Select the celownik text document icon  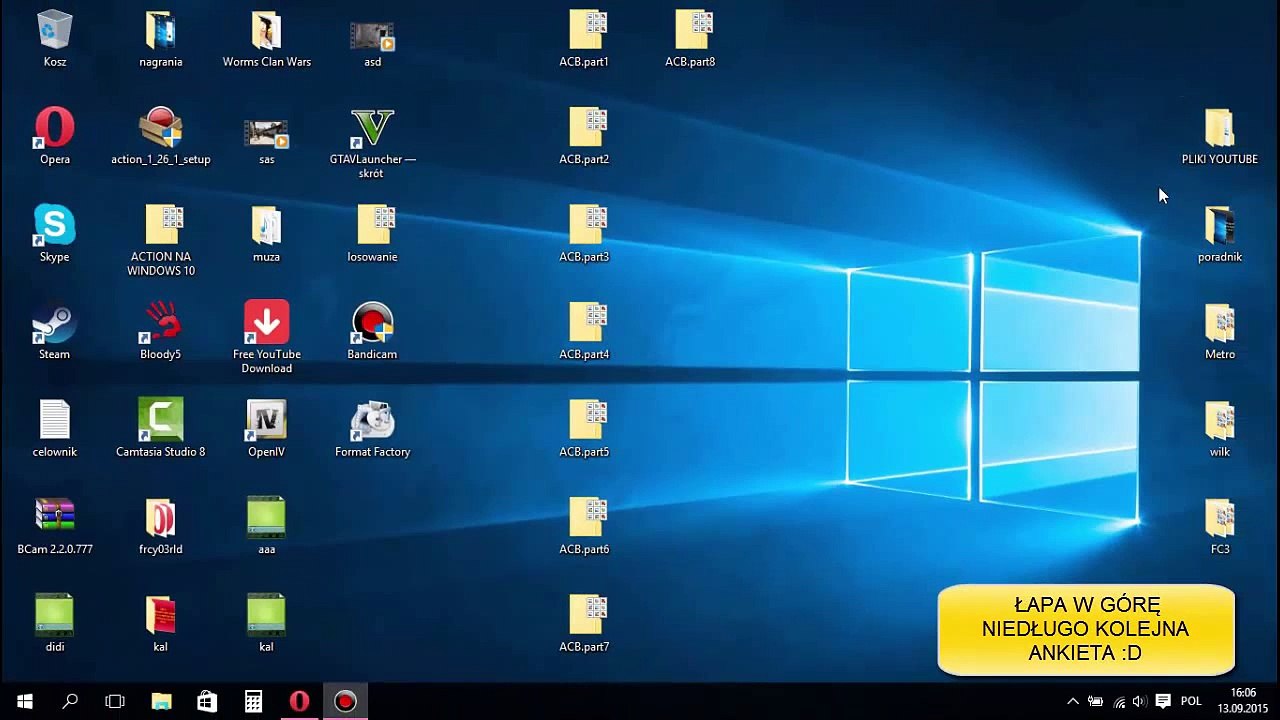[55, 420]
